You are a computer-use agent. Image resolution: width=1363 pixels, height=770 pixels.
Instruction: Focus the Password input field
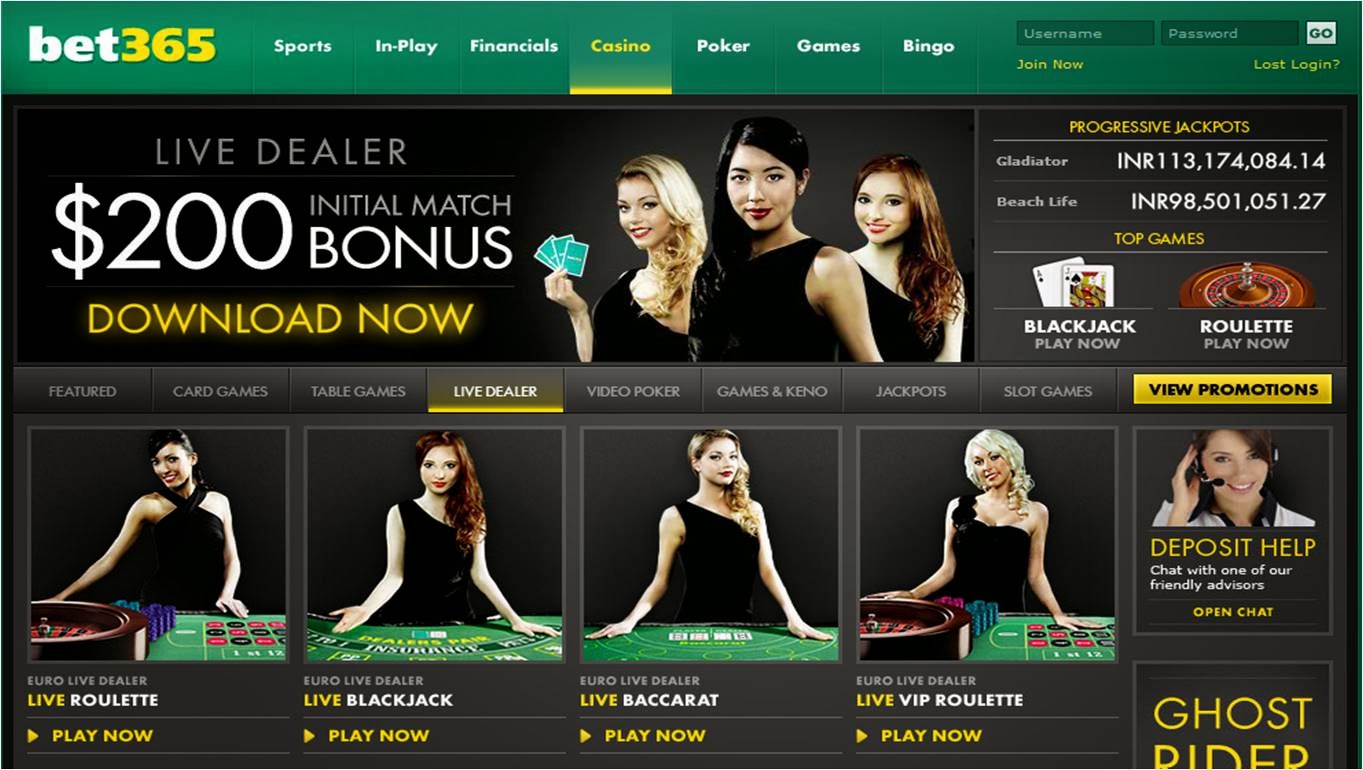[x=1229, y=33]
